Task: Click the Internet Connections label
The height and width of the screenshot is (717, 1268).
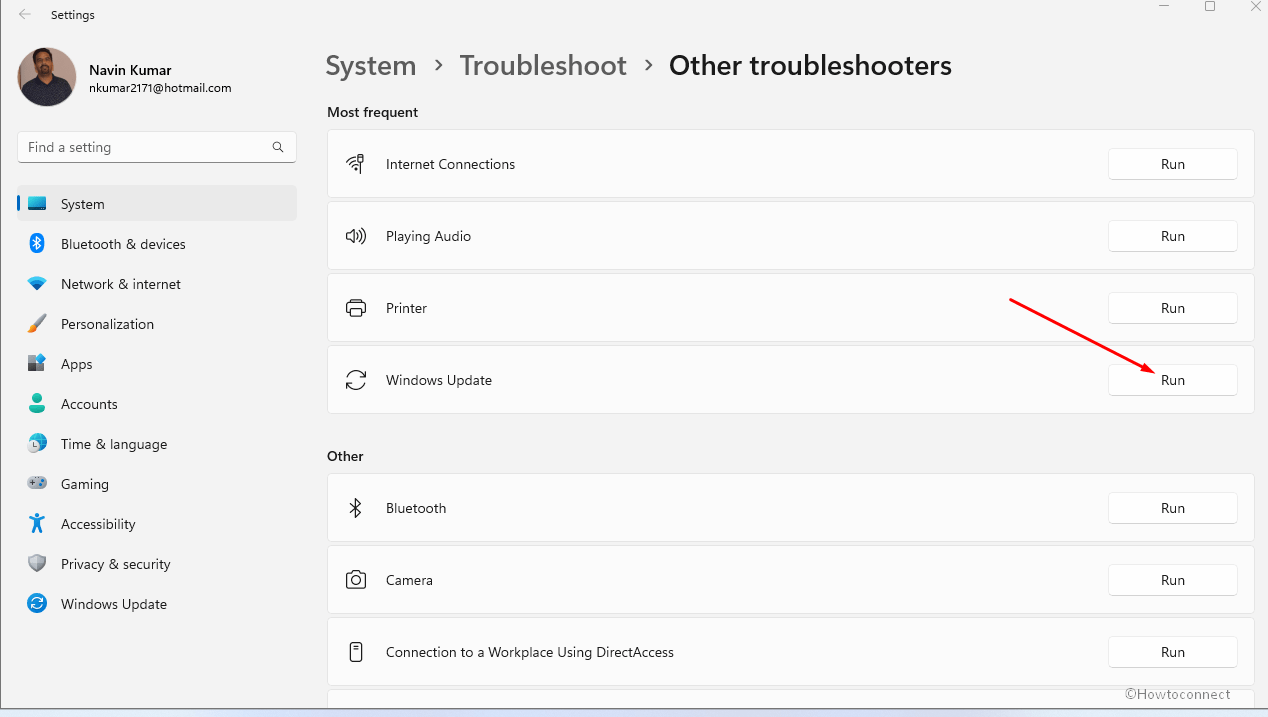Action: (x=450, y=164)
